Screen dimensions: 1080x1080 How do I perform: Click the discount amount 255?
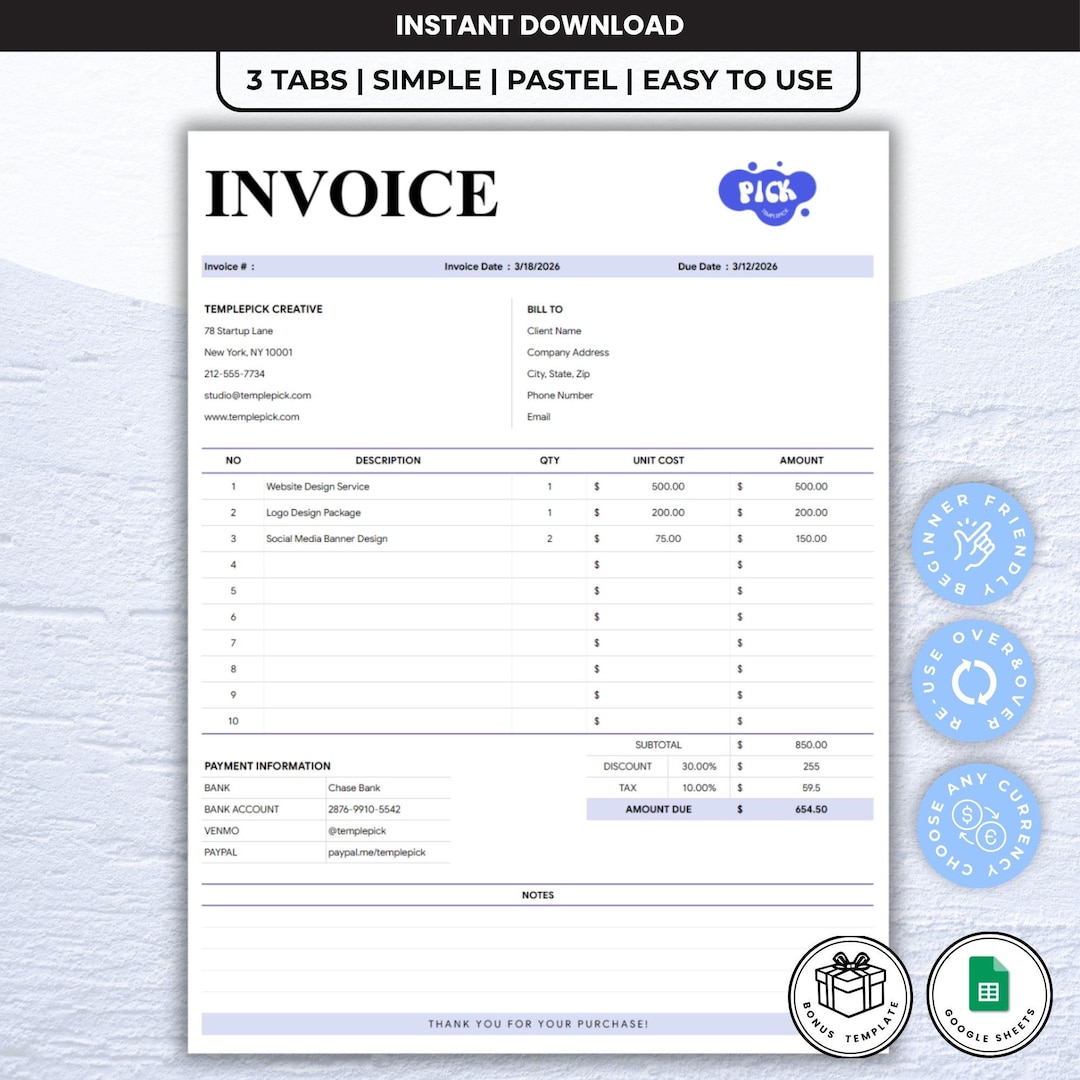pyautogui.click(x=811, y=766)
